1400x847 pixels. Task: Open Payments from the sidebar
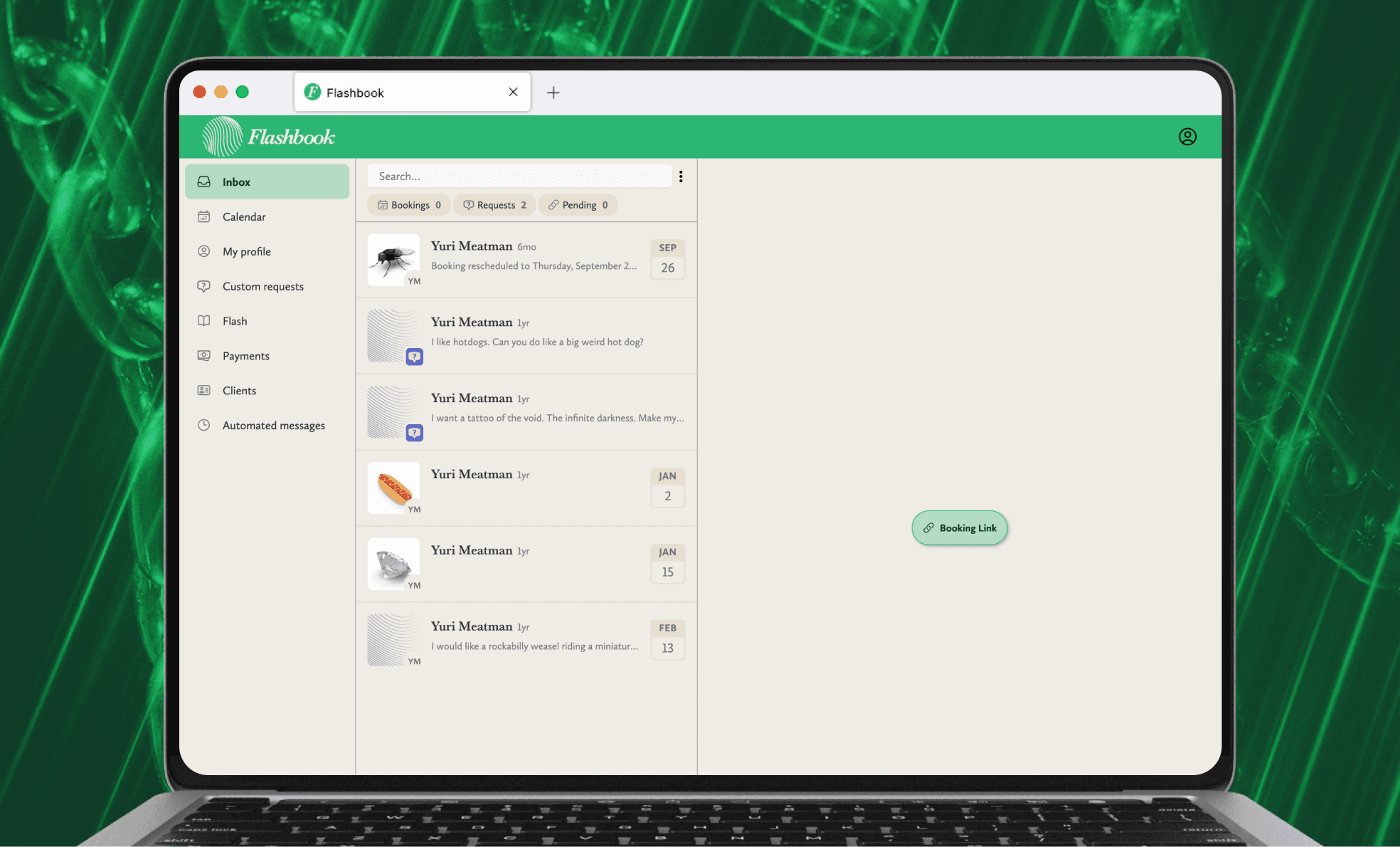pyautogui.click(x=245, y=357)
